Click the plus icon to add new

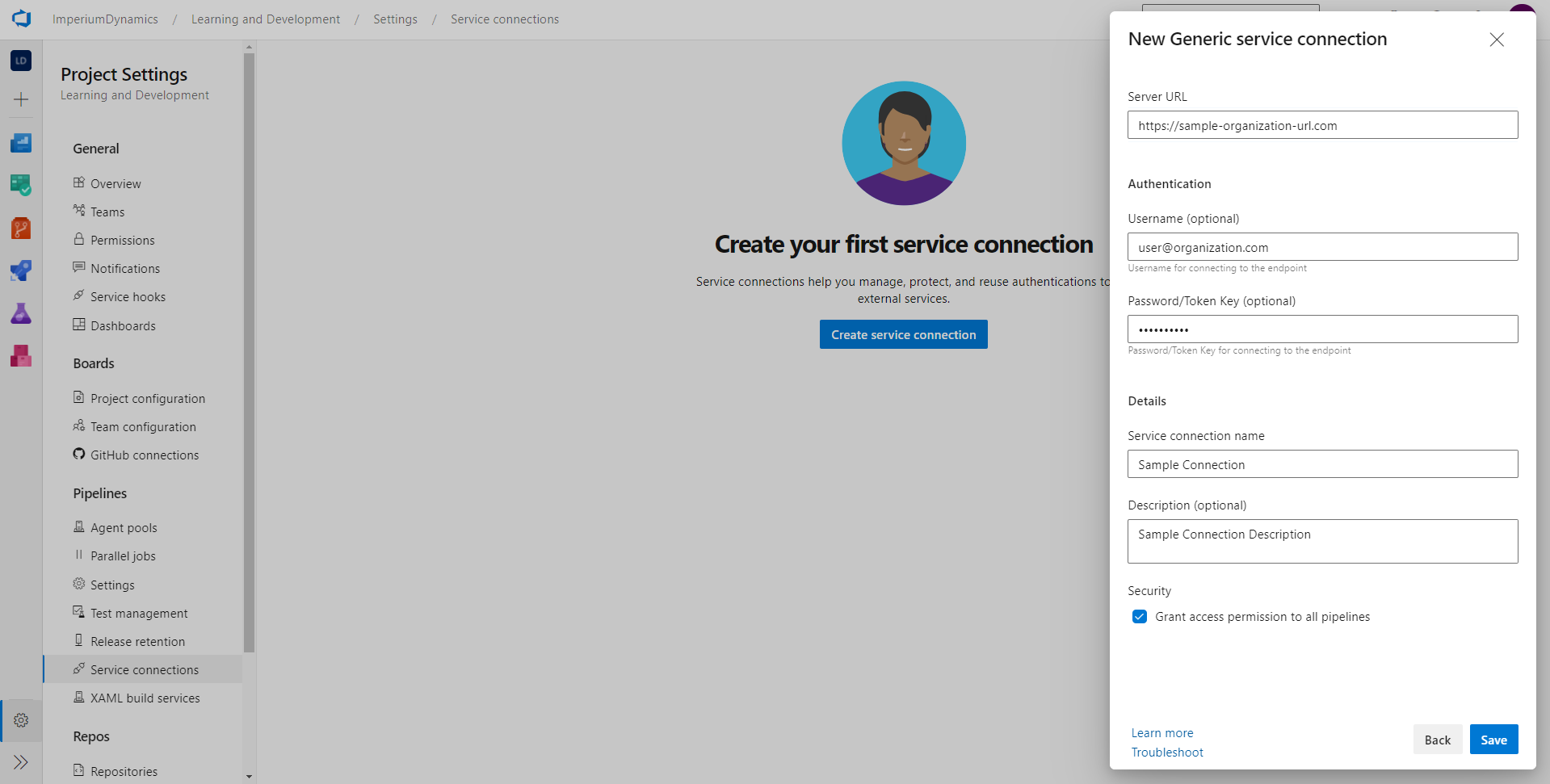(x=21, y=99)
